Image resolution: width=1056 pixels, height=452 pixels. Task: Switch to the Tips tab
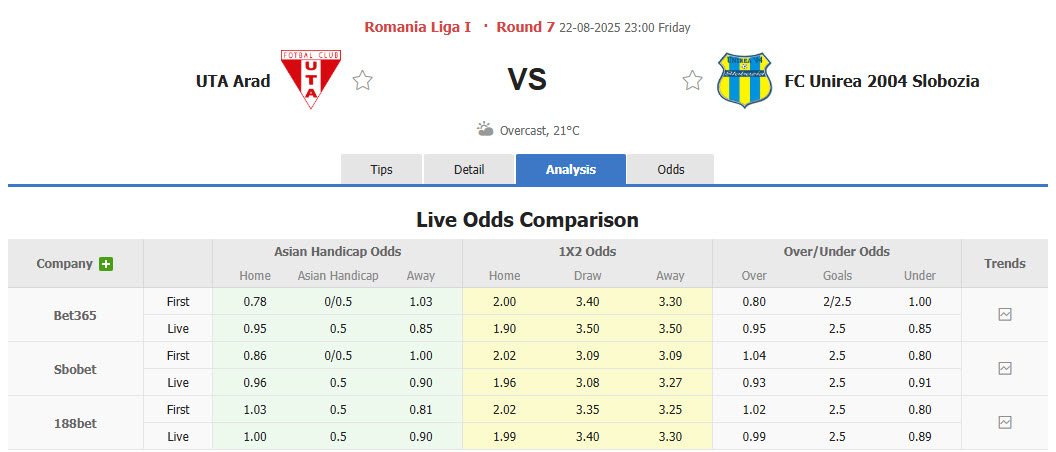tap(382, 169)
